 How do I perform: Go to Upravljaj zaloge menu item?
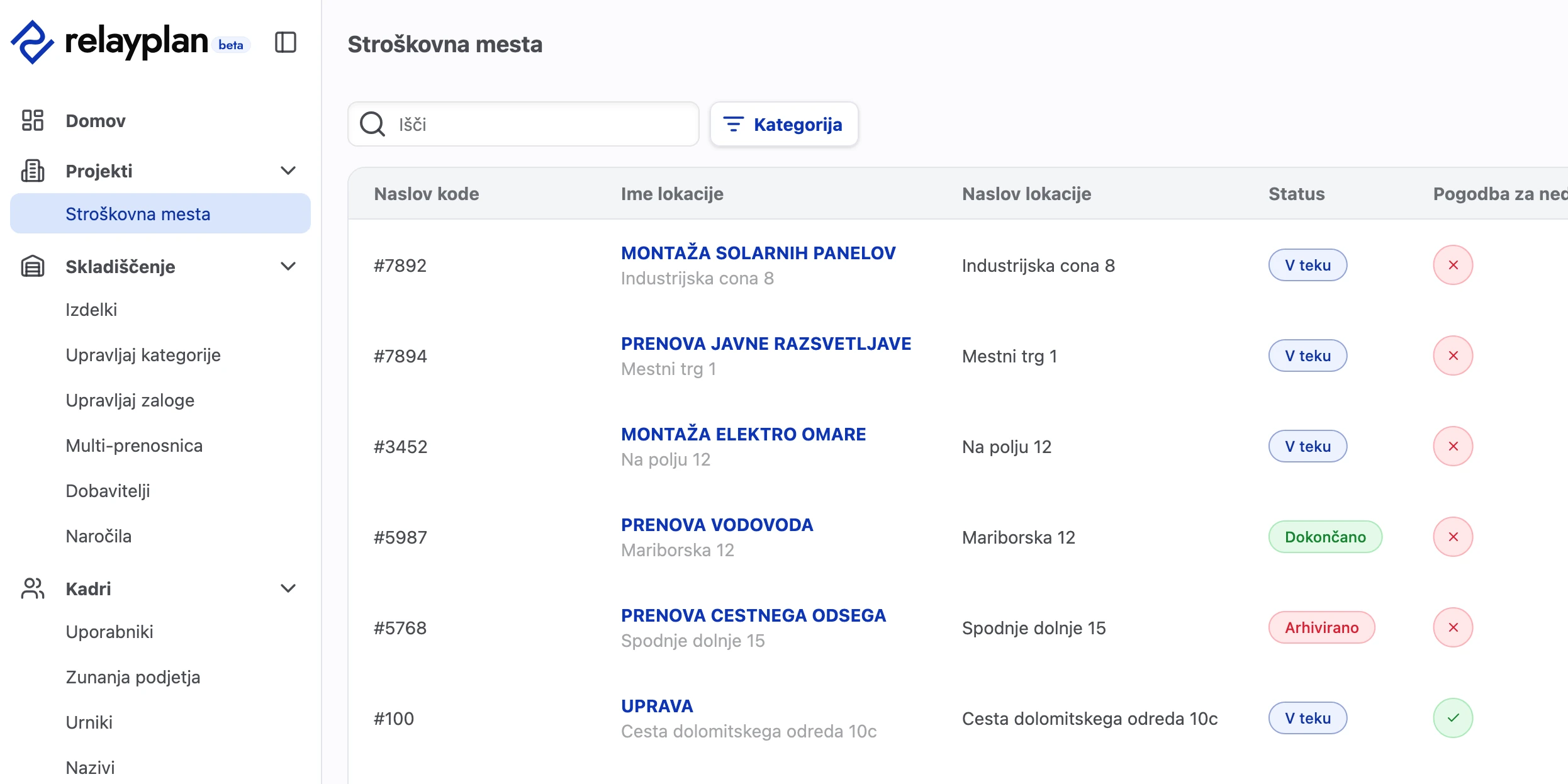pyautogui.click(x=130, y=400)
